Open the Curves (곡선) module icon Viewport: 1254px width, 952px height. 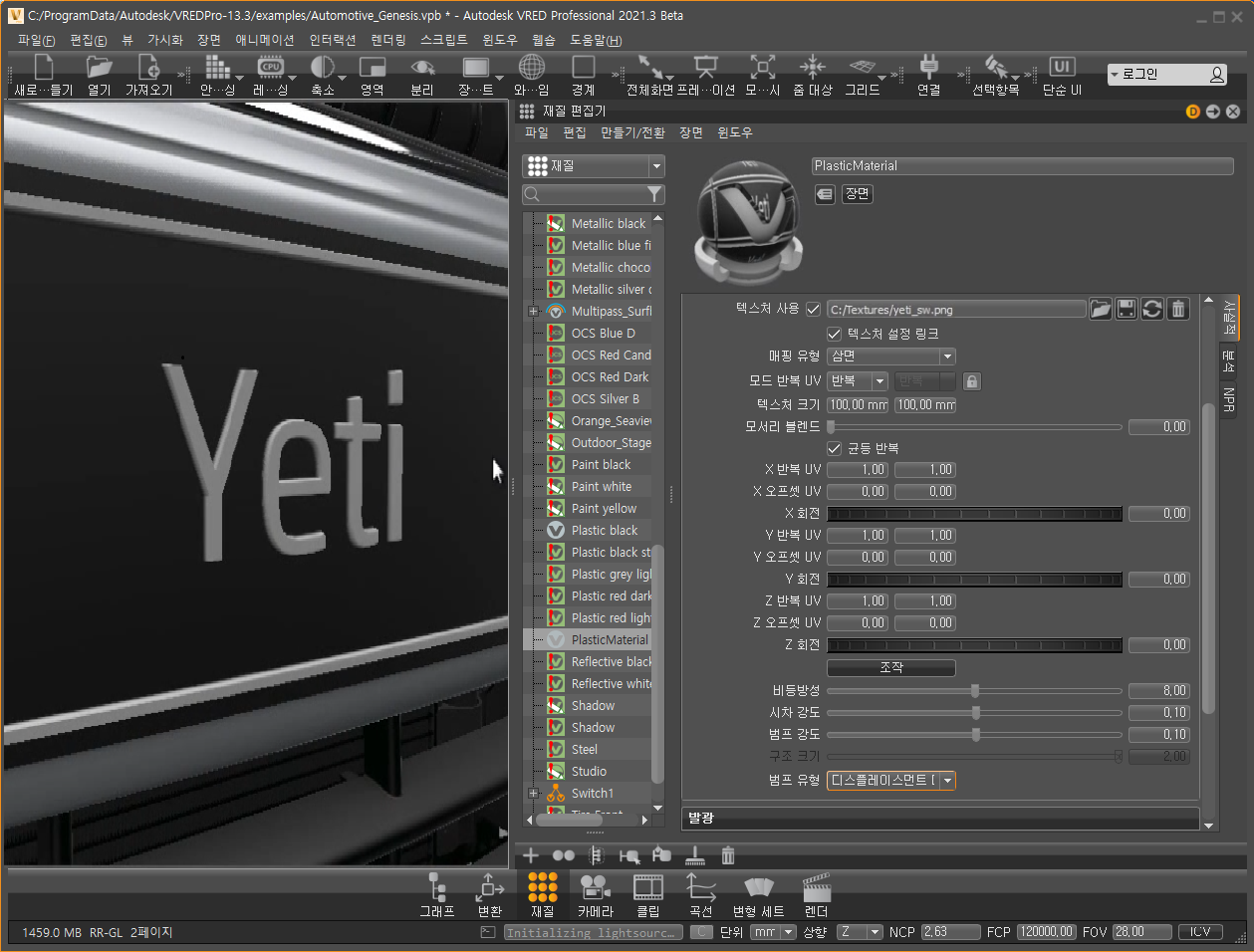tap(701, 887)
